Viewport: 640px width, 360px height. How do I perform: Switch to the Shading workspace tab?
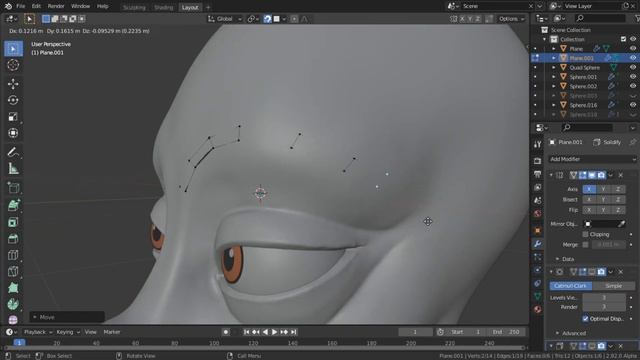(x=164, y=7)
